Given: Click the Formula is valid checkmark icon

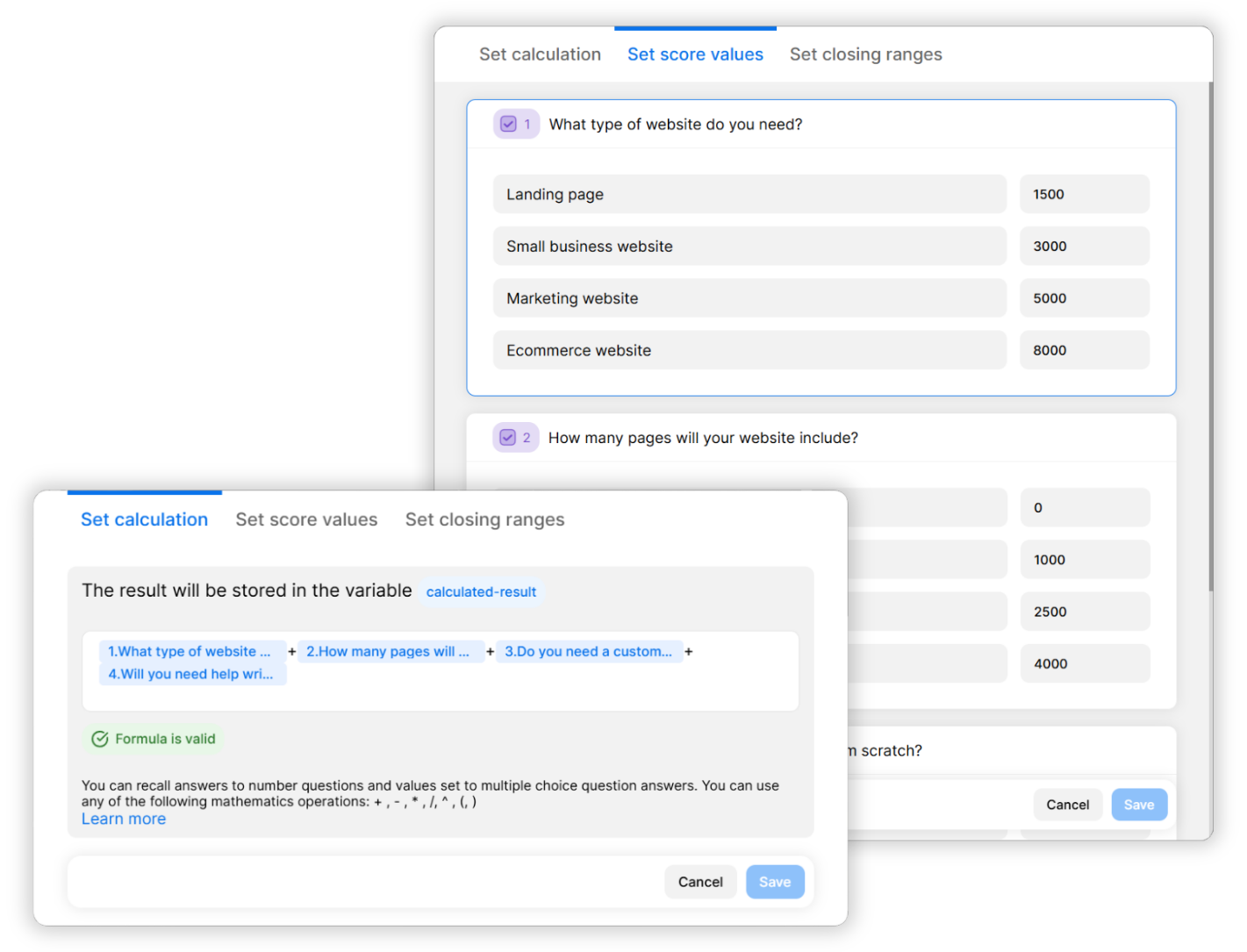Looking at the screenshot, I should click(x=100, y=739).
